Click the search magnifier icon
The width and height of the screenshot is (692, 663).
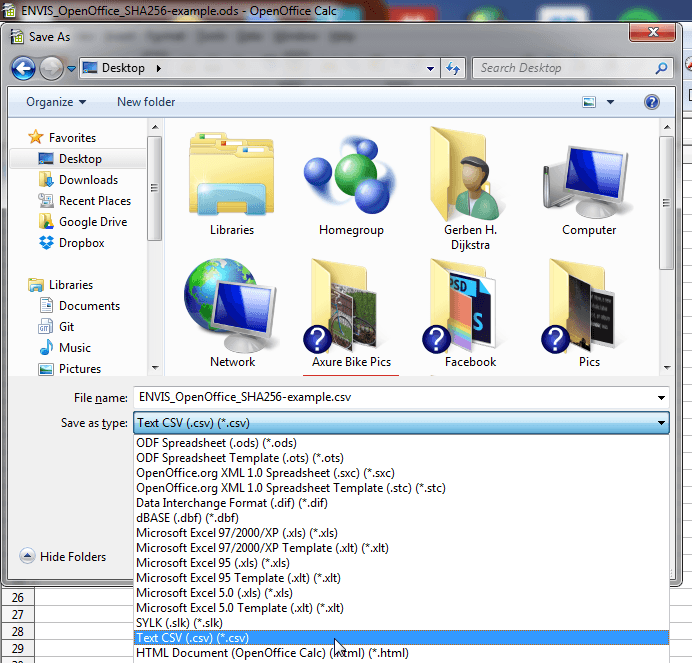coord(662,68)
